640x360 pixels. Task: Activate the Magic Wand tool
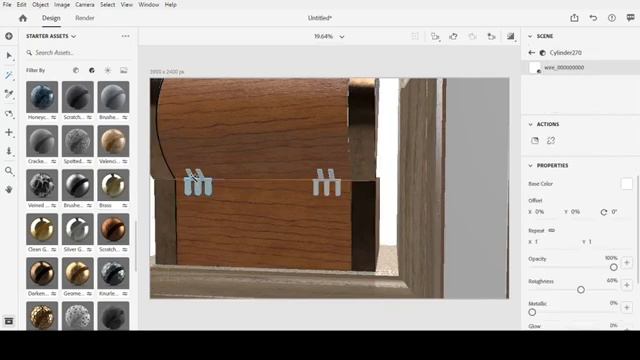coord(9,75)
